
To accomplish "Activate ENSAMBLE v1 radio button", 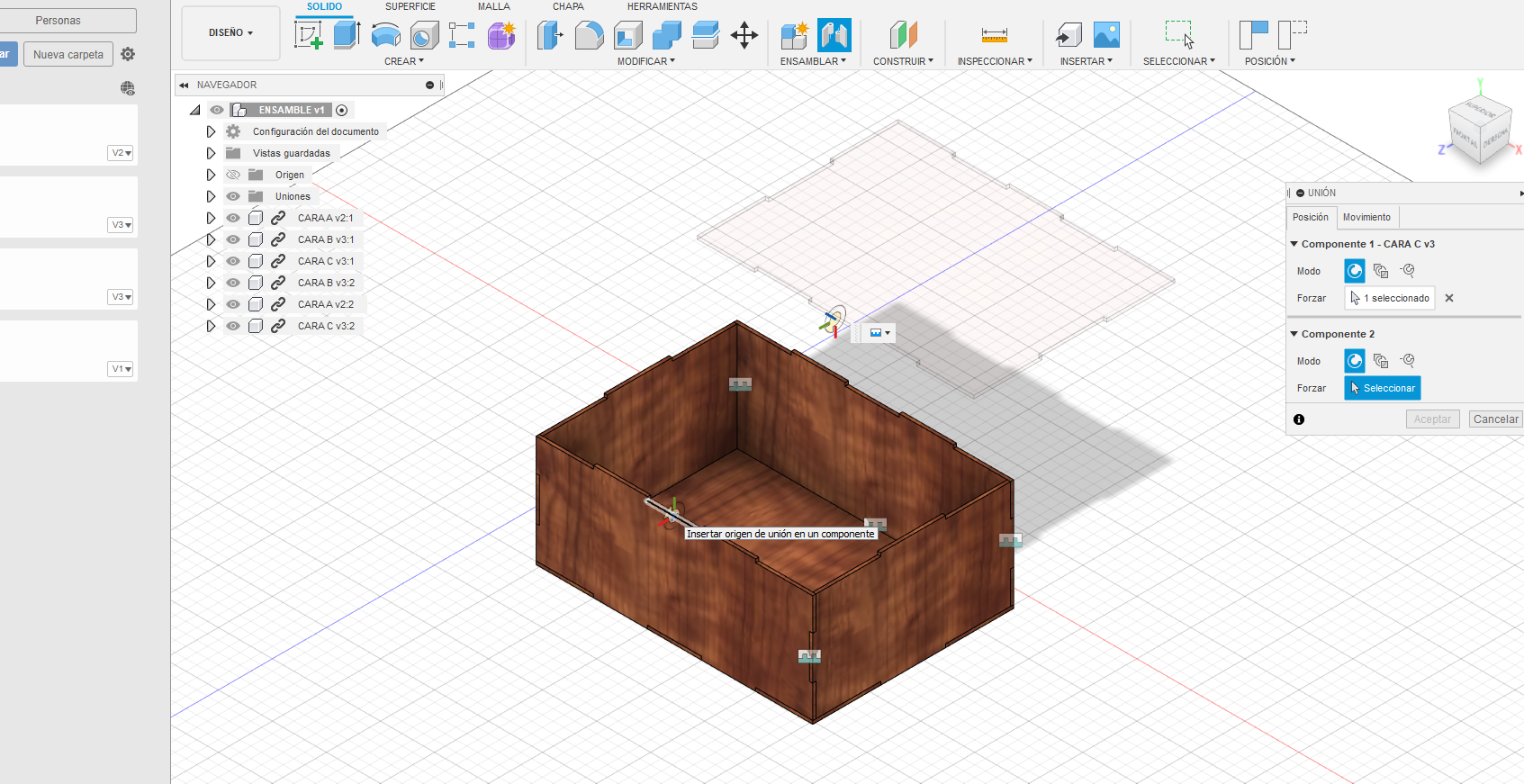I will (342, 110).
